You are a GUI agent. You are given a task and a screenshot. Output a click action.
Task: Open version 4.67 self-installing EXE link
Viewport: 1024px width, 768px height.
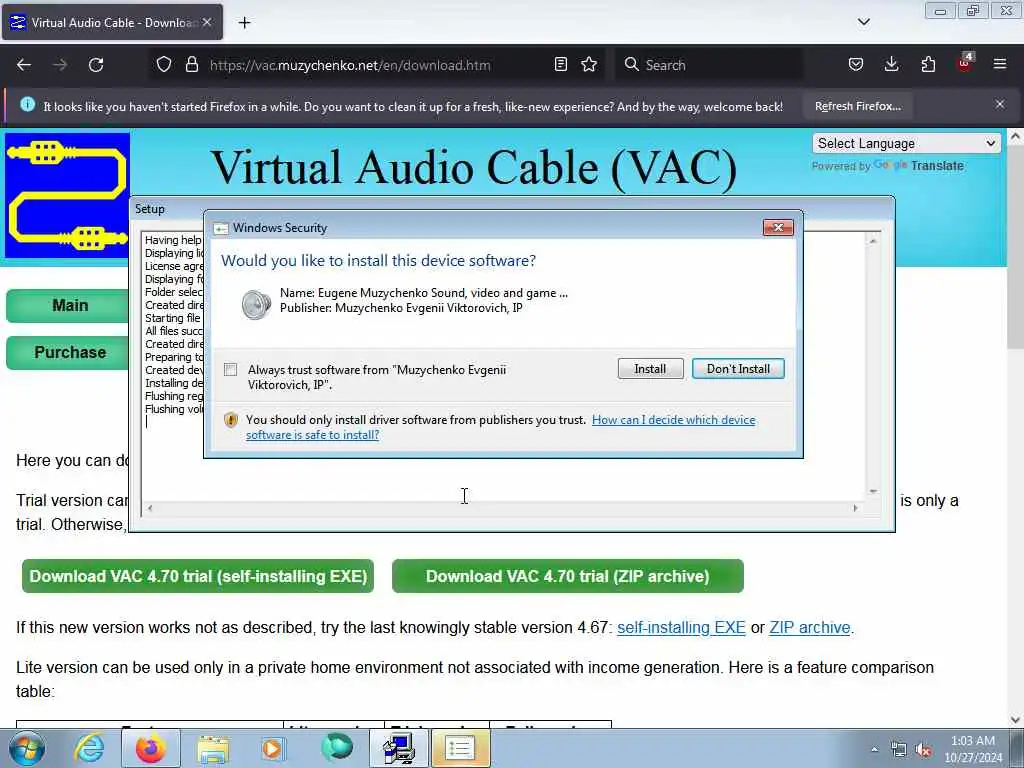[x=681, y=628]
